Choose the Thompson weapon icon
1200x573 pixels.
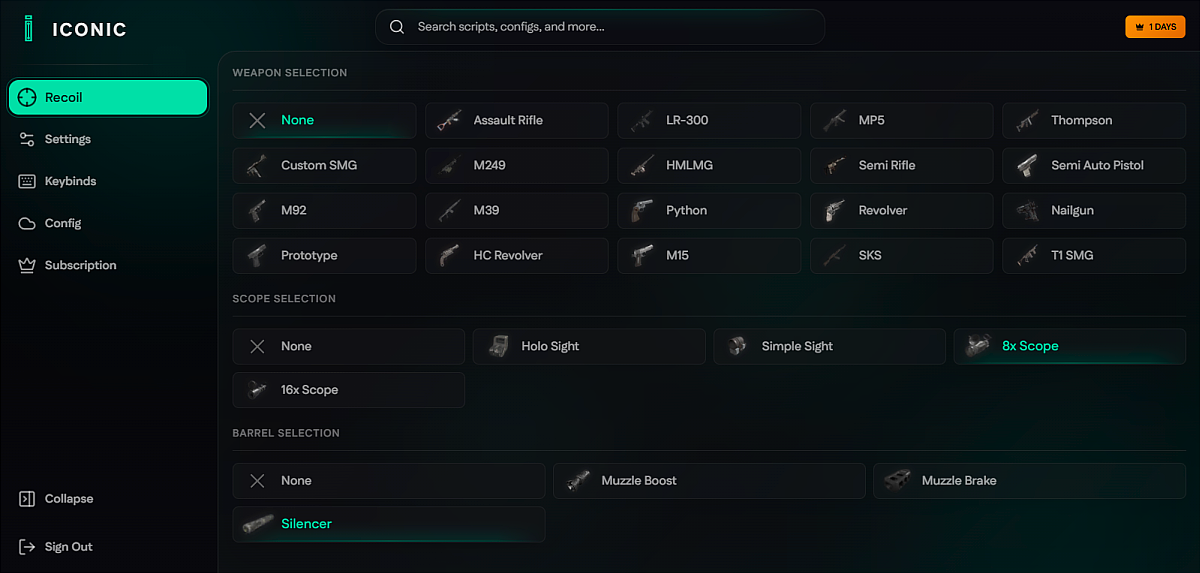pyautogui.click(x=1027, y=120)
